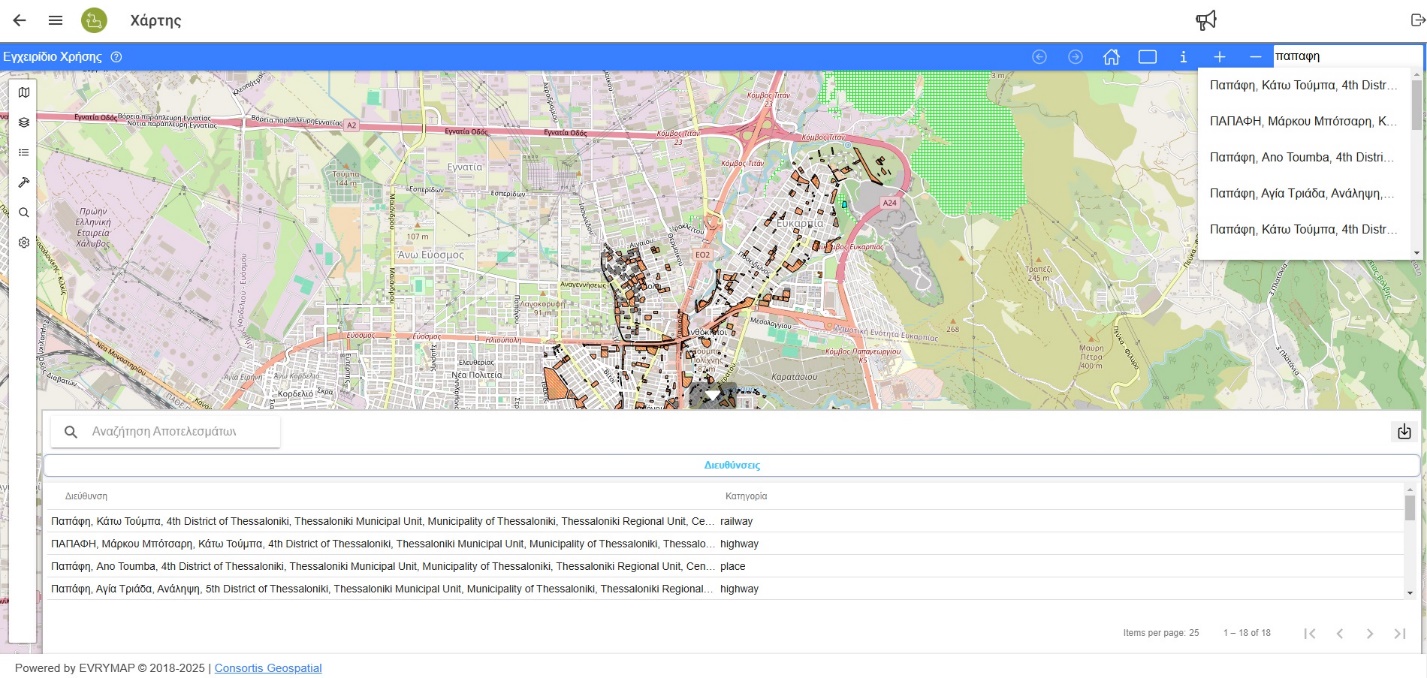
Task: Click the home extent icon
Action: (x=1111, y=57)
